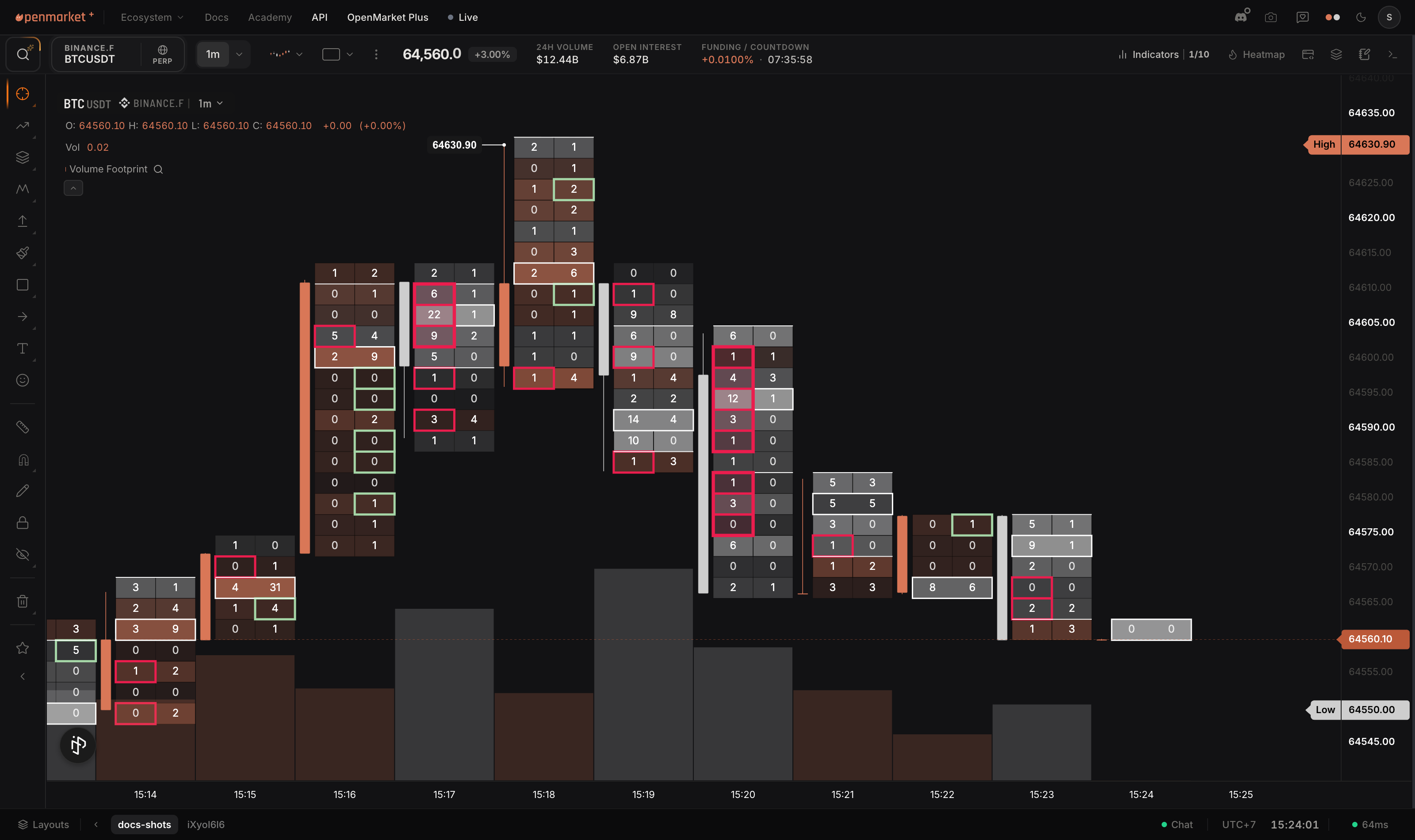Viewport: 1415px width, 840px height.
Task: Select the paint brush tool
Action: (23, 252)
